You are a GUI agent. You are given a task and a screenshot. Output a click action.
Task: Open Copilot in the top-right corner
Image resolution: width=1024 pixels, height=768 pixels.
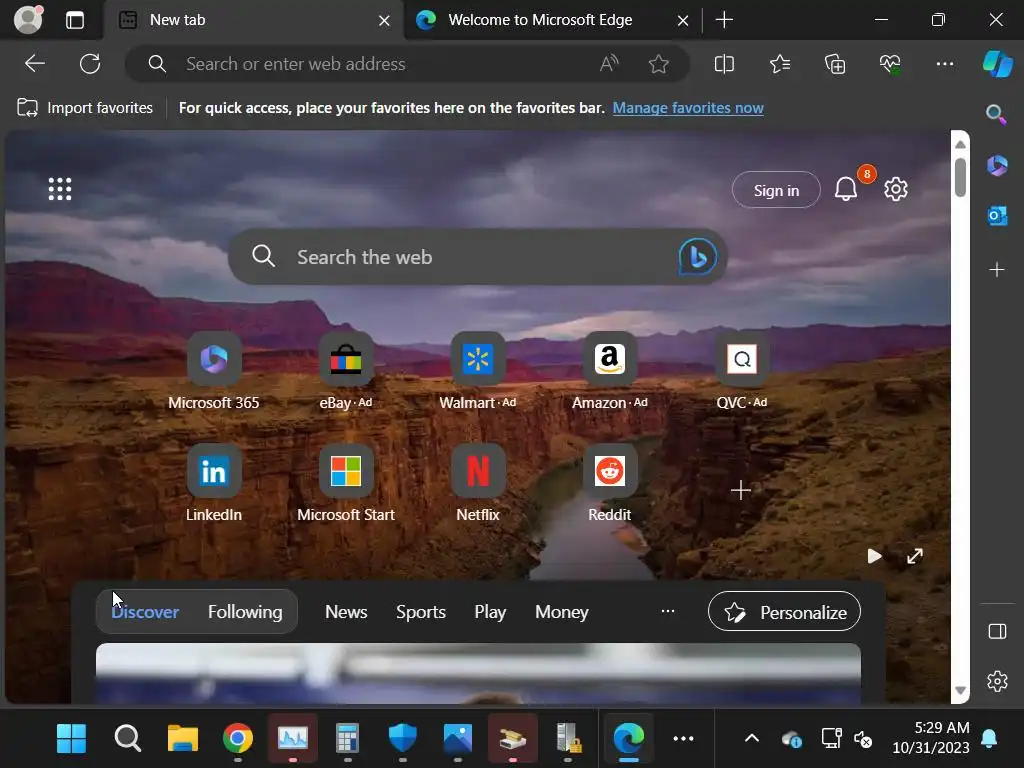click(x=997, y=64)
